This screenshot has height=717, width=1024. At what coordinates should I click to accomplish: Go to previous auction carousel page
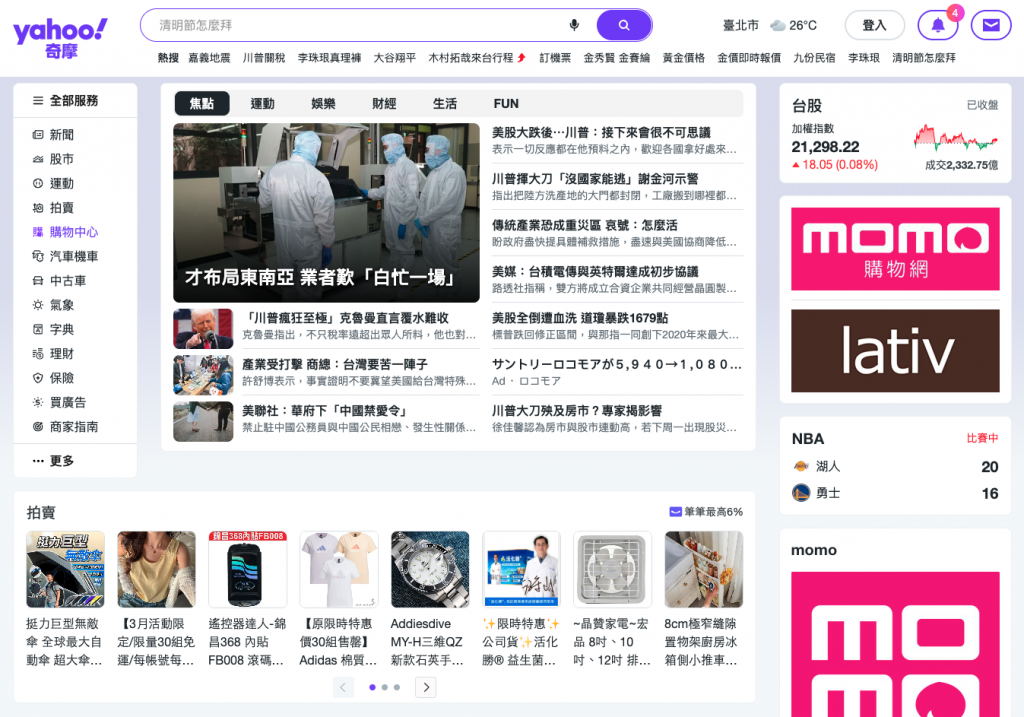(343, 687)
